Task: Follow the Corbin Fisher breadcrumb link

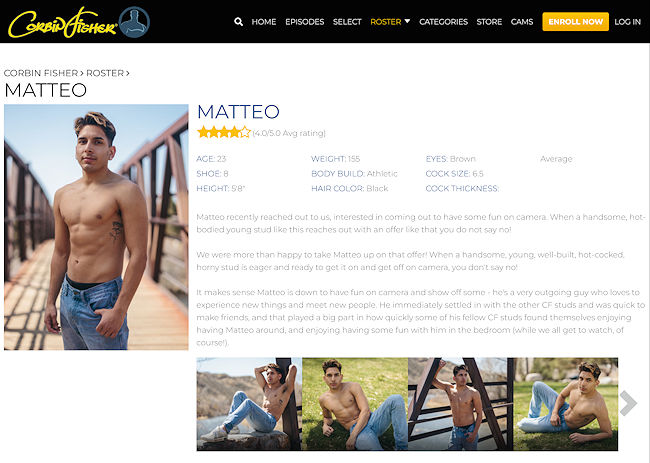Action: (x=41, y=73)
